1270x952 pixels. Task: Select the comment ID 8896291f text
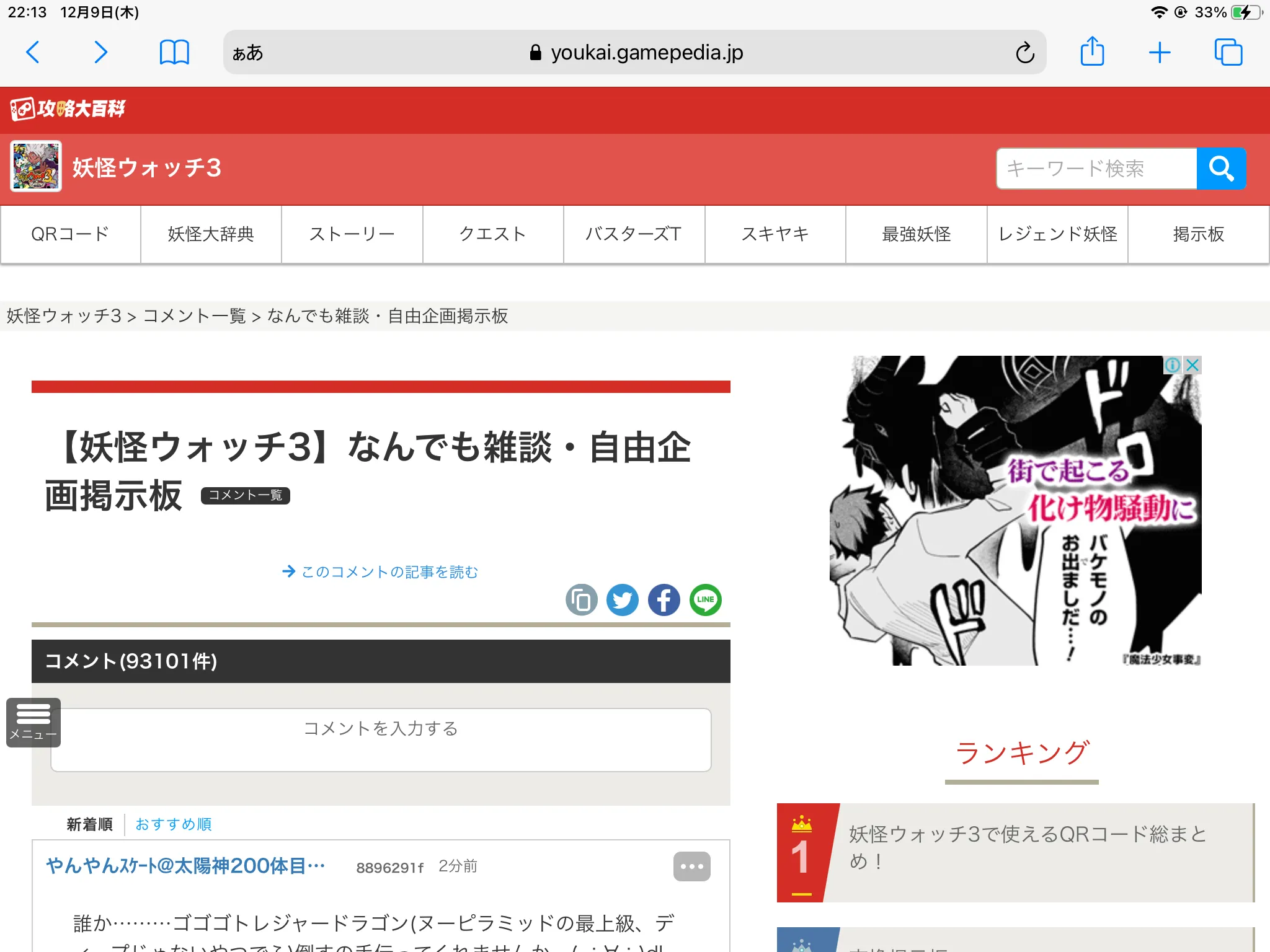pyautogui.click(x=389, y=867)
